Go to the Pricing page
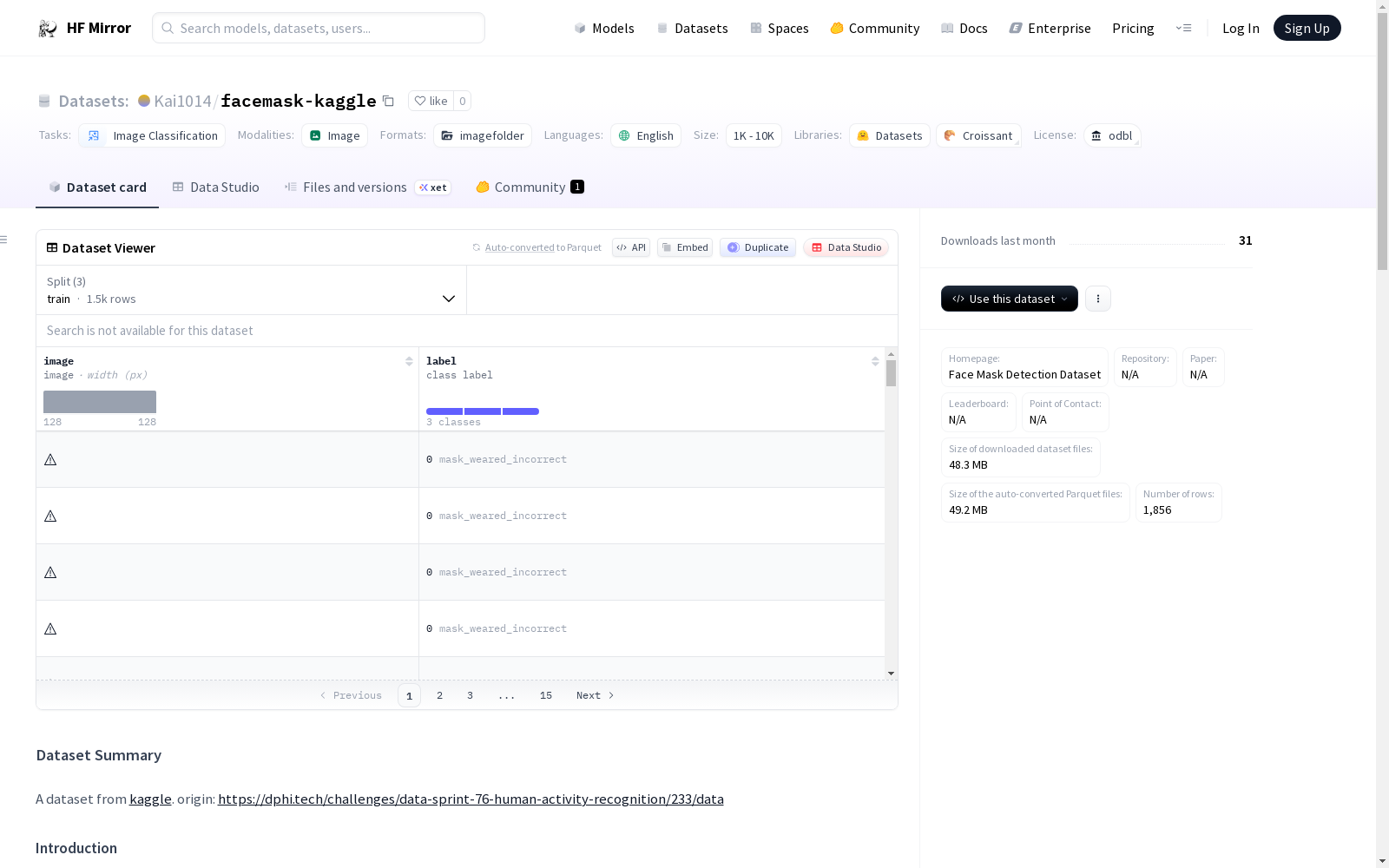Screen dimensions: 1389x868 pos(1133,29)
